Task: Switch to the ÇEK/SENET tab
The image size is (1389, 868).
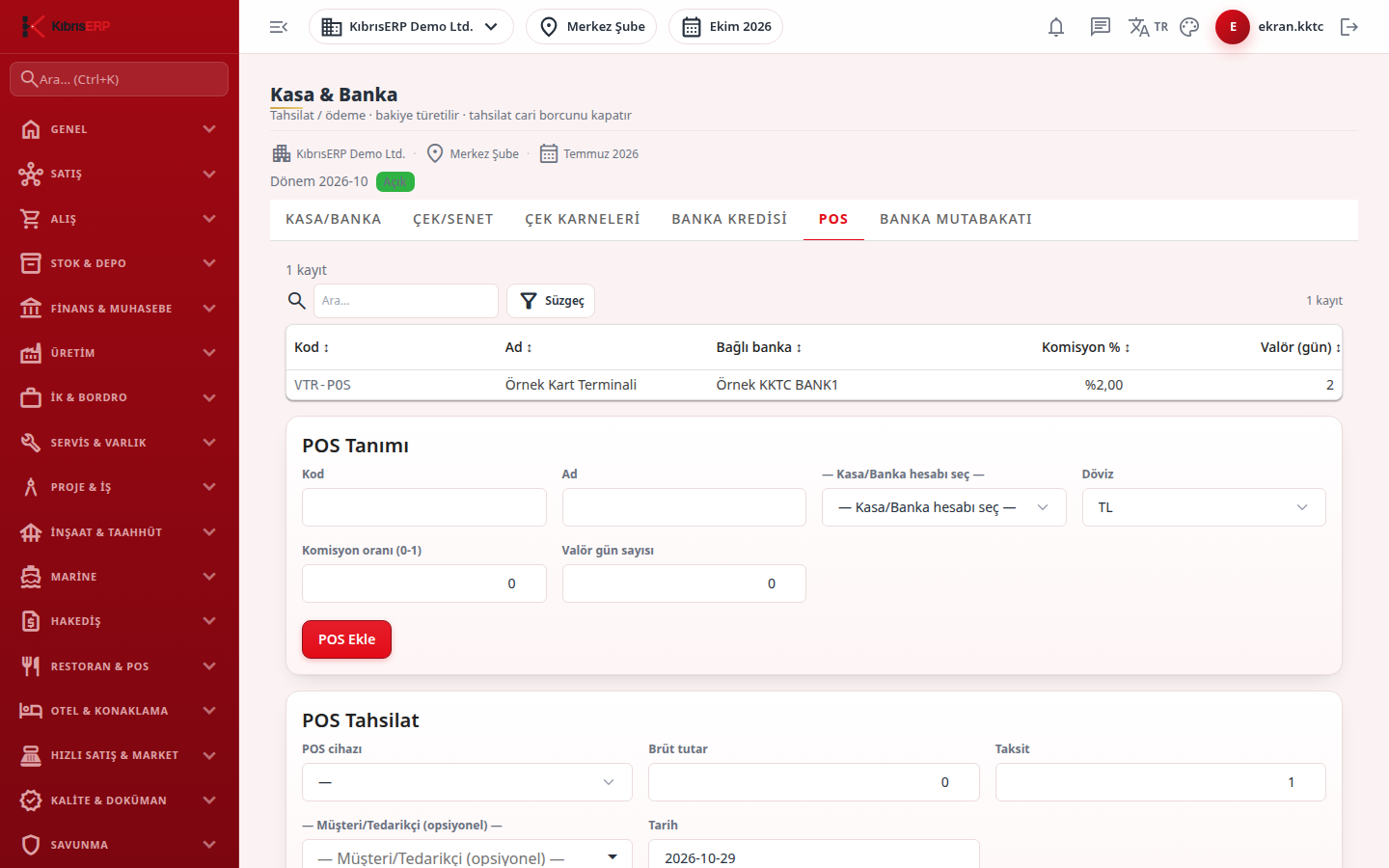Action: click(x=453, y=220)
